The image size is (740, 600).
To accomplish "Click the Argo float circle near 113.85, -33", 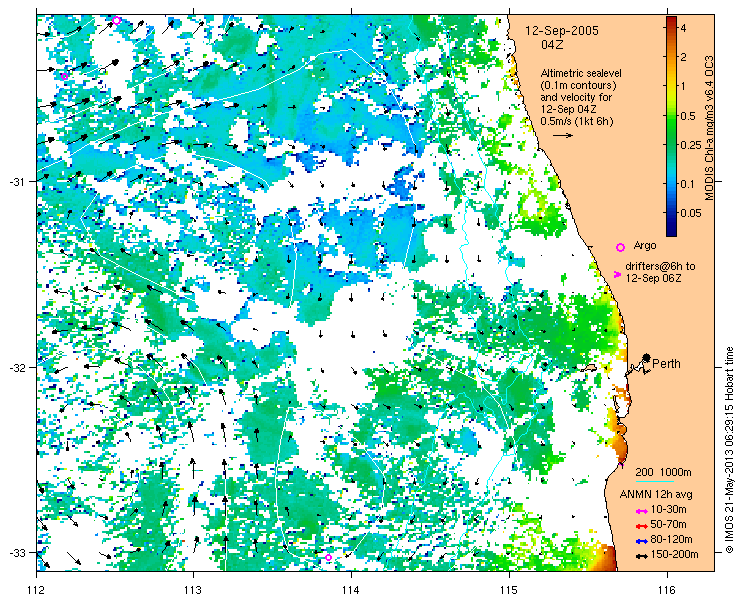I will click(328, 558).
